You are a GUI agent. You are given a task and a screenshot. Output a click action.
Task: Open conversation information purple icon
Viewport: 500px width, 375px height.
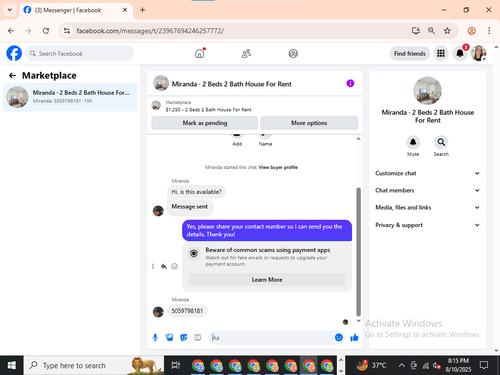[x=350, y=83]
